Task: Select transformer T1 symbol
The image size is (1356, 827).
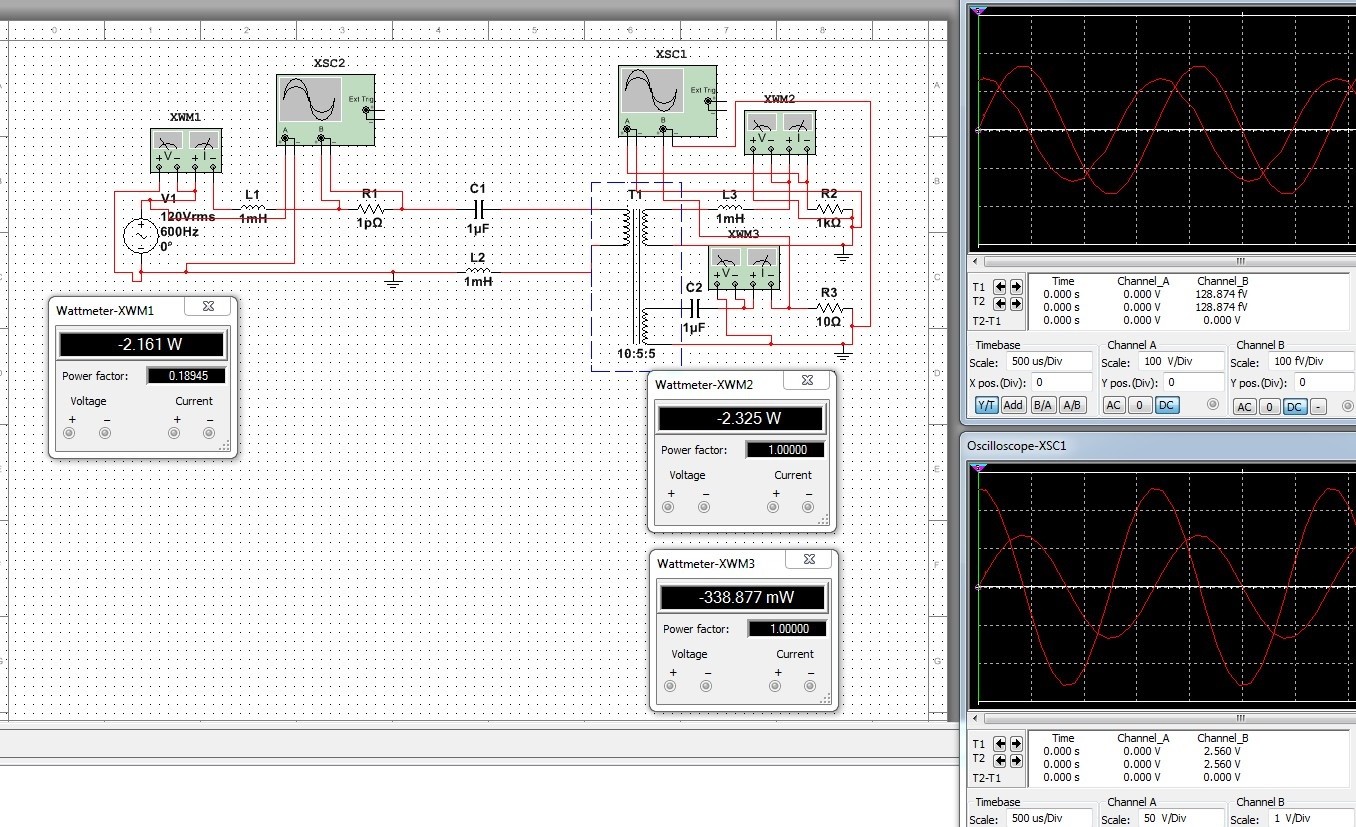Action: pos(637,277)
